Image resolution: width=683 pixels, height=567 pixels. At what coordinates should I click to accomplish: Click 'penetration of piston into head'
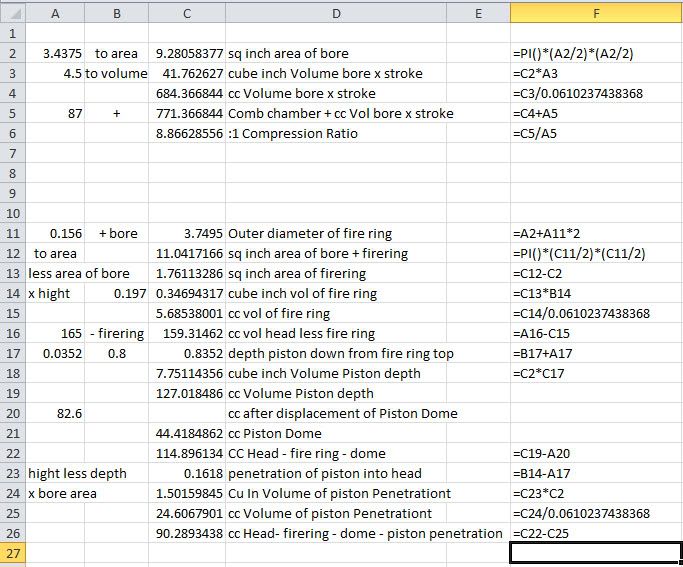click(325, 474)
